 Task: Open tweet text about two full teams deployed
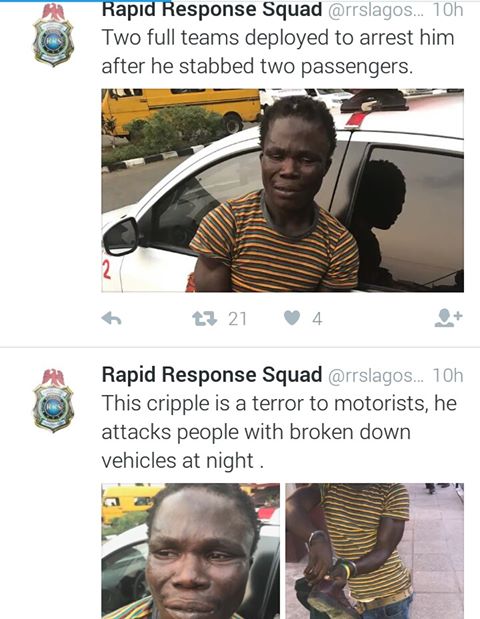click(x=278, y=52)
